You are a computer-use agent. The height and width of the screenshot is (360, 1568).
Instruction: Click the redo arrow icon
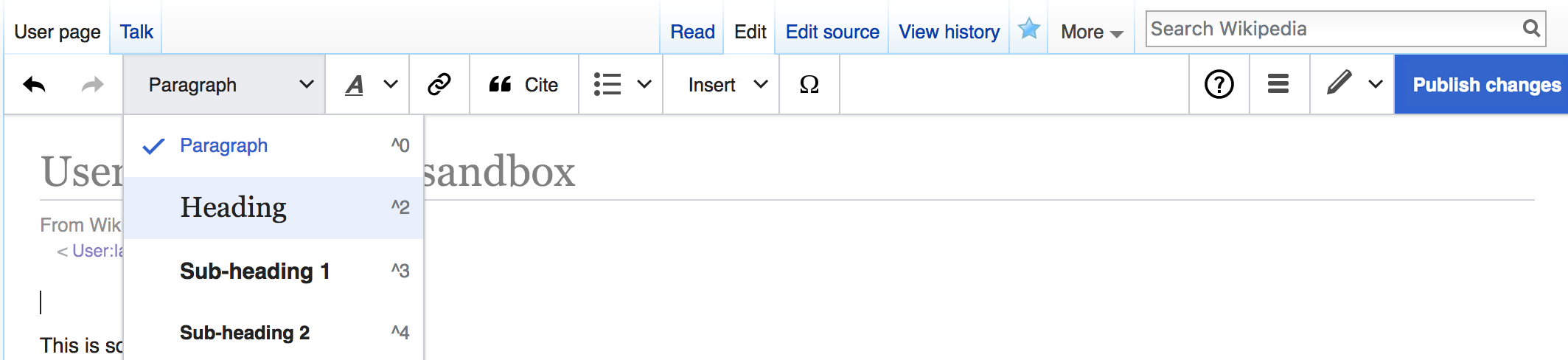tap(92, 85)
